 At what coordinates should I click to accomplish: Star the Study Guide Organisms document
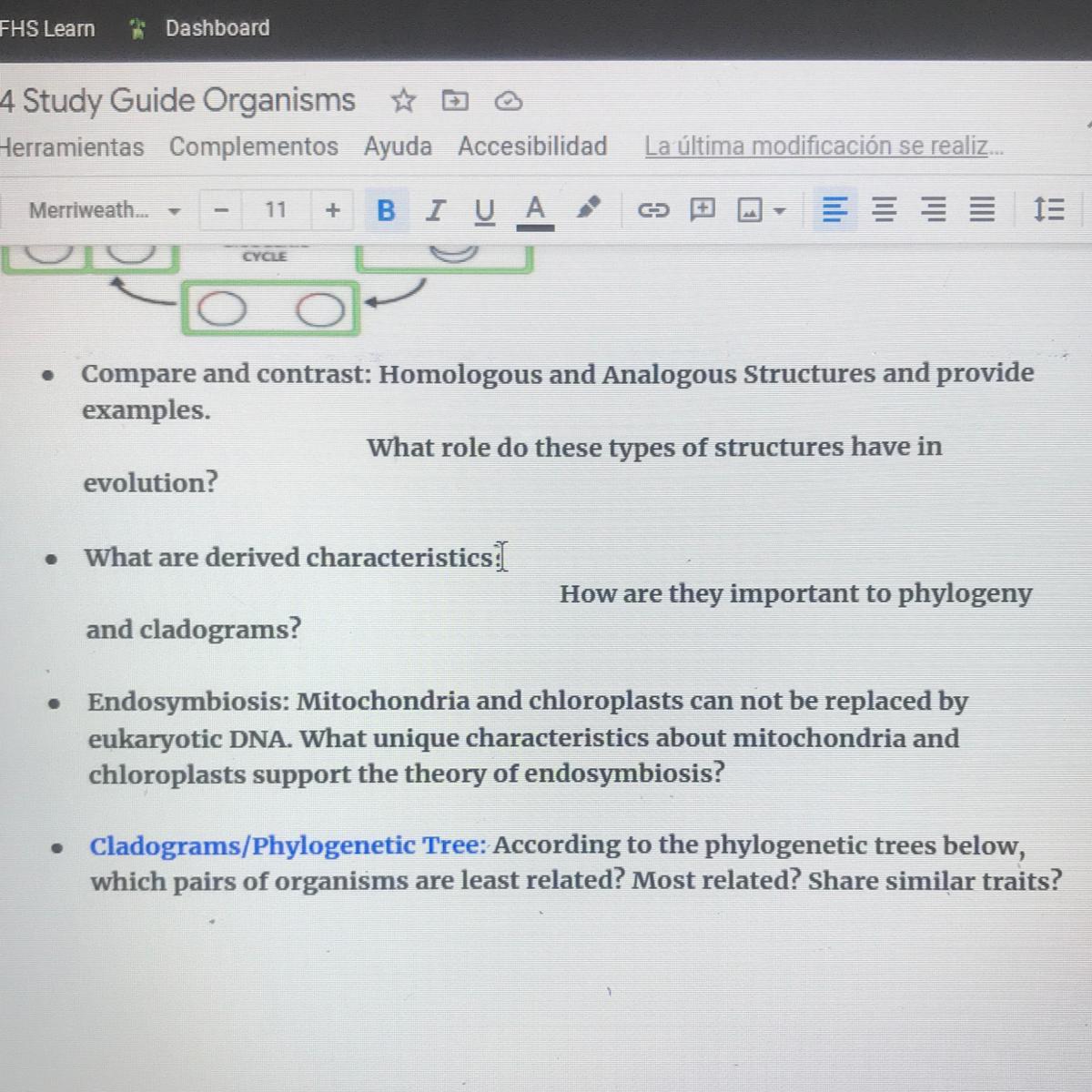pyautogui.click(x=403, y=100)
